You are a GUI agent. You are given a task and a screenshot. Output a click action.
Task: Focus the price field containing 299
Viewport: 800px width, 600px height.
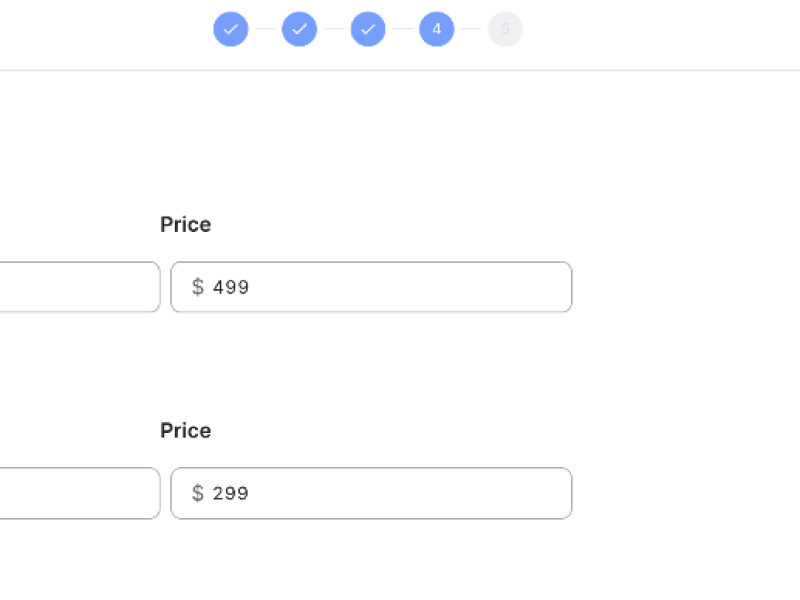coord(400,493)
